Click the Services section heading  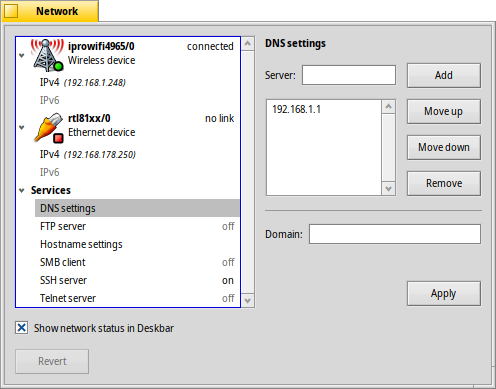51,190
